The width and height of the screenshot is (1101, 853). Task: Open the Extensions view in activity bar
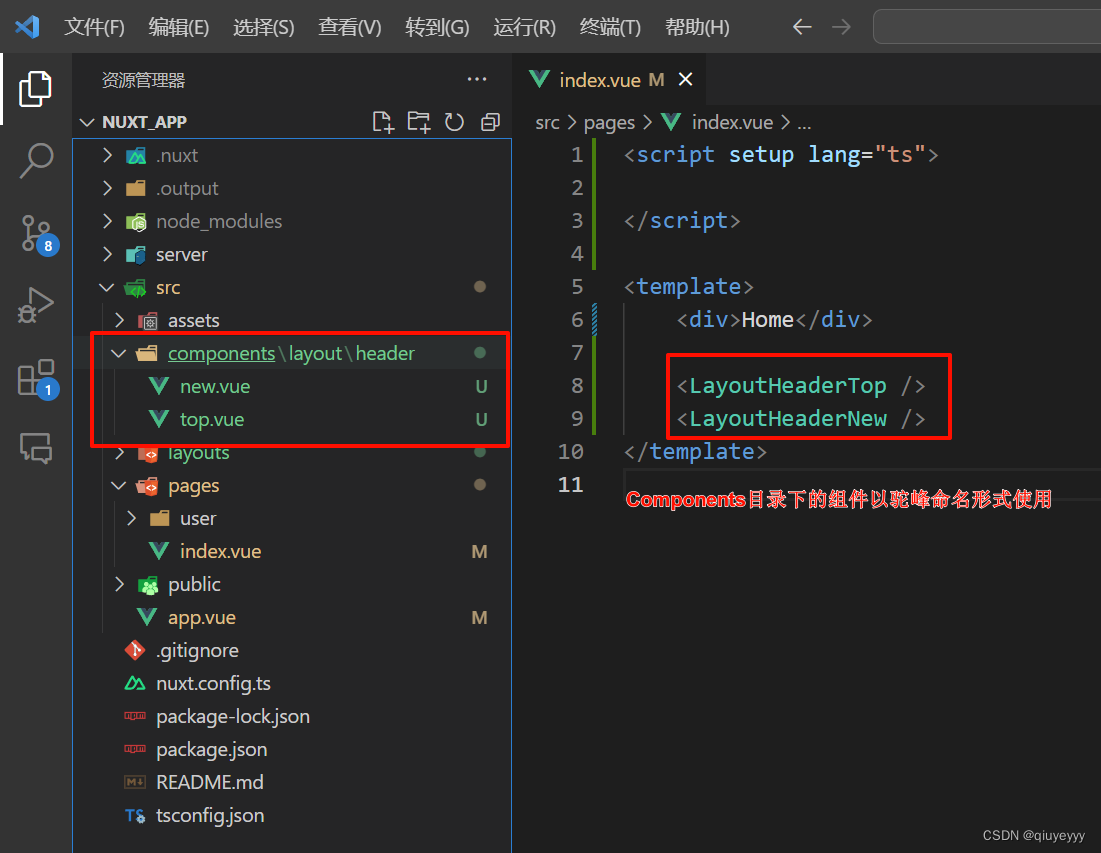click(37, 378)
